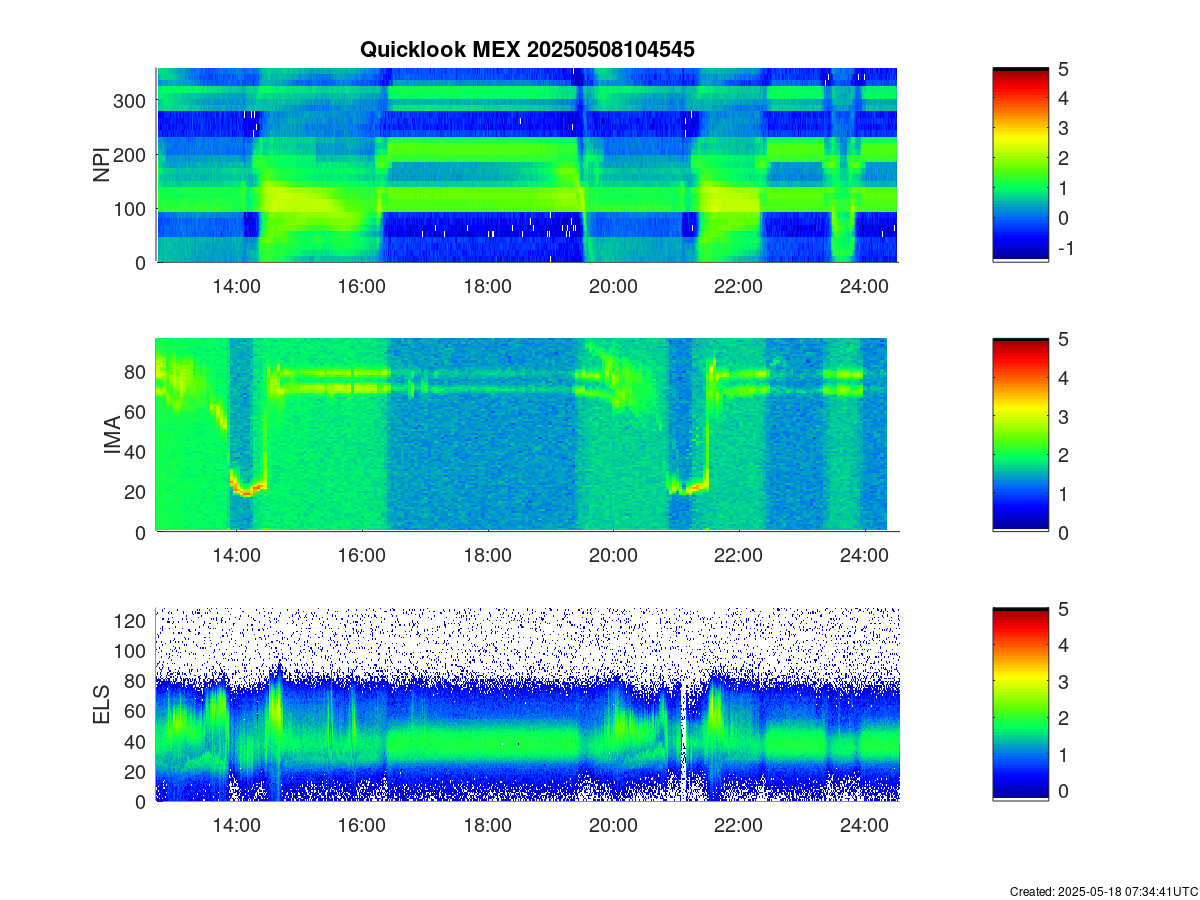Click inside the NPI spectrogram panel

527,165
